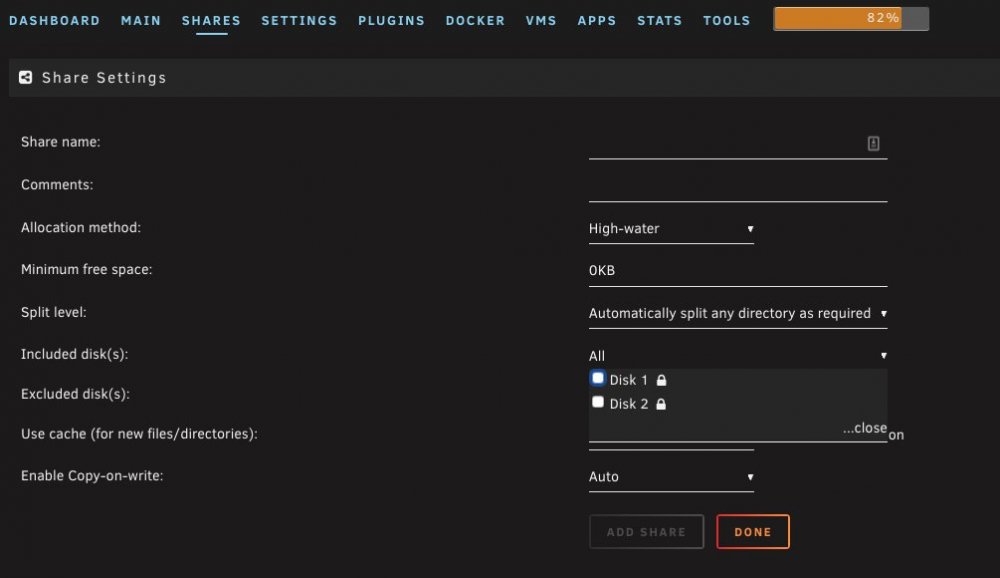Click the Minimum free space 0KB field

[x=738, y=271]
